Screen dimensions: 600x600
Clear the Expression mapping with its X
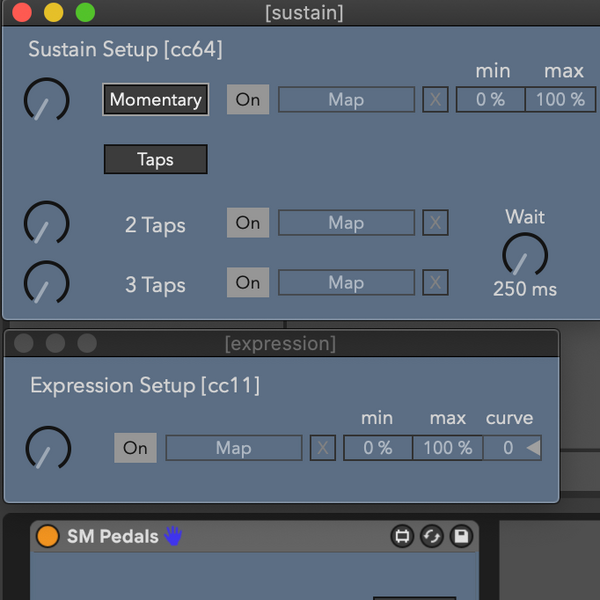point(322,448)
